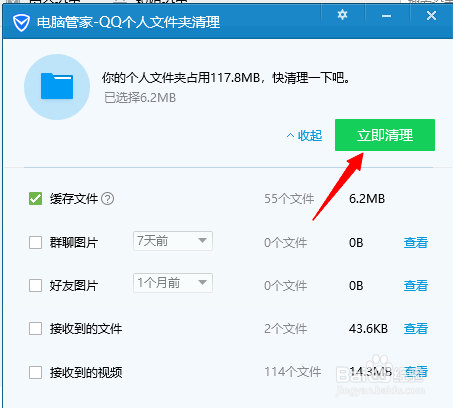
Task: Click the 55个文件 count
Action: pyautogui.click(x=289, y=199)
